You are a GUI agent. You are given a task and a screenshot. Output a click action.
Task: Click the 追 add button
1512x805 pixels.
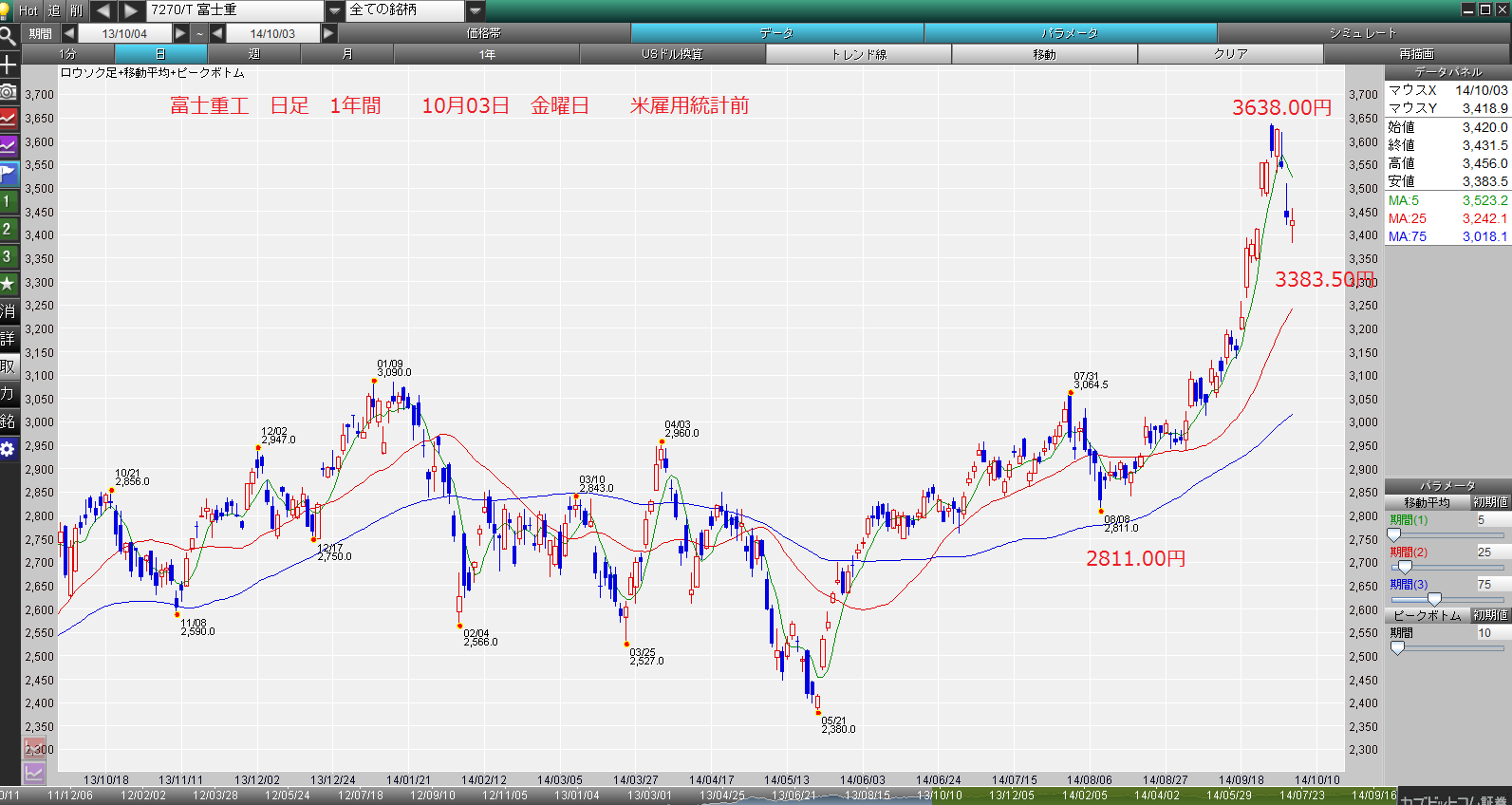pos(53,10)
